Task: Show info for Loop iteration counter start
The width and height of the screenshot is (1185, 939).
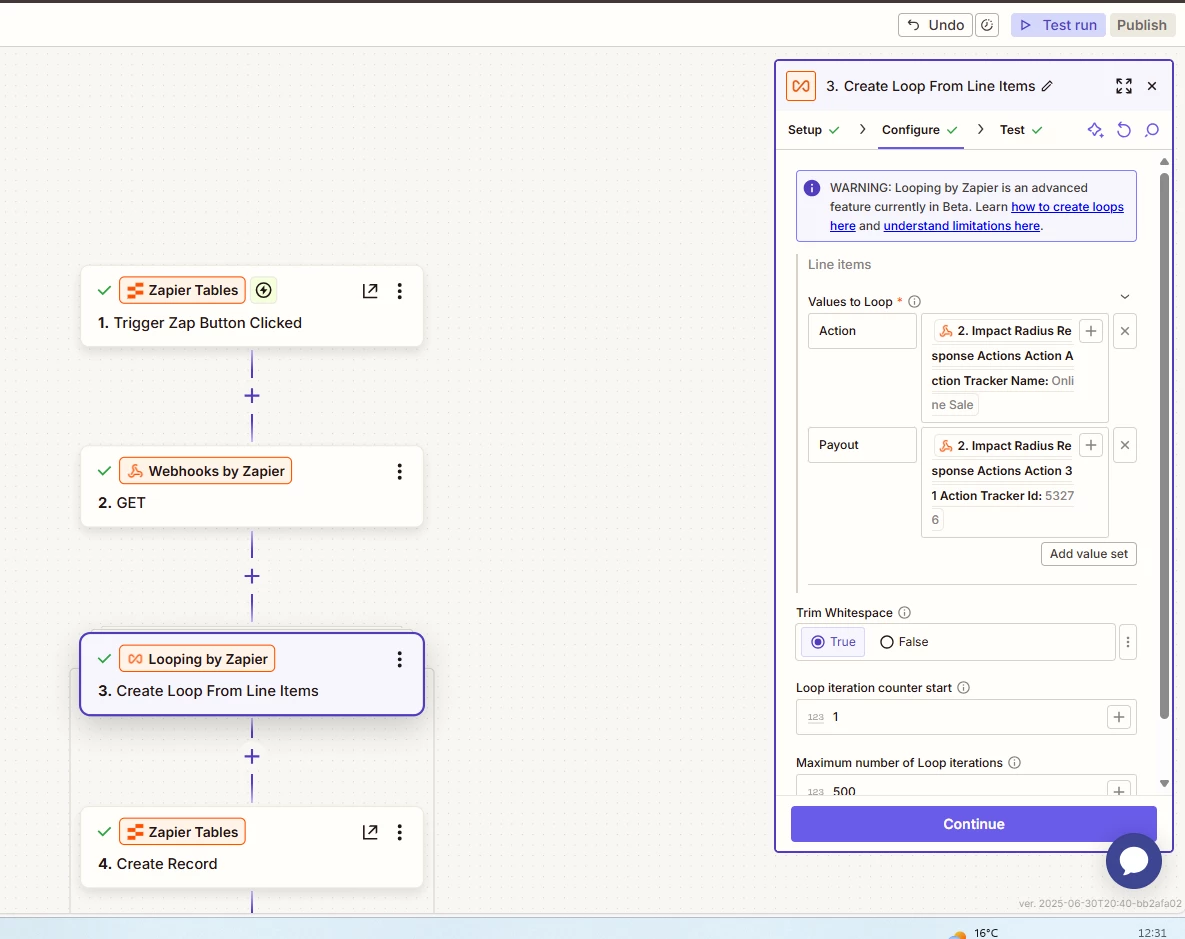Action: [x=964, y=688]
